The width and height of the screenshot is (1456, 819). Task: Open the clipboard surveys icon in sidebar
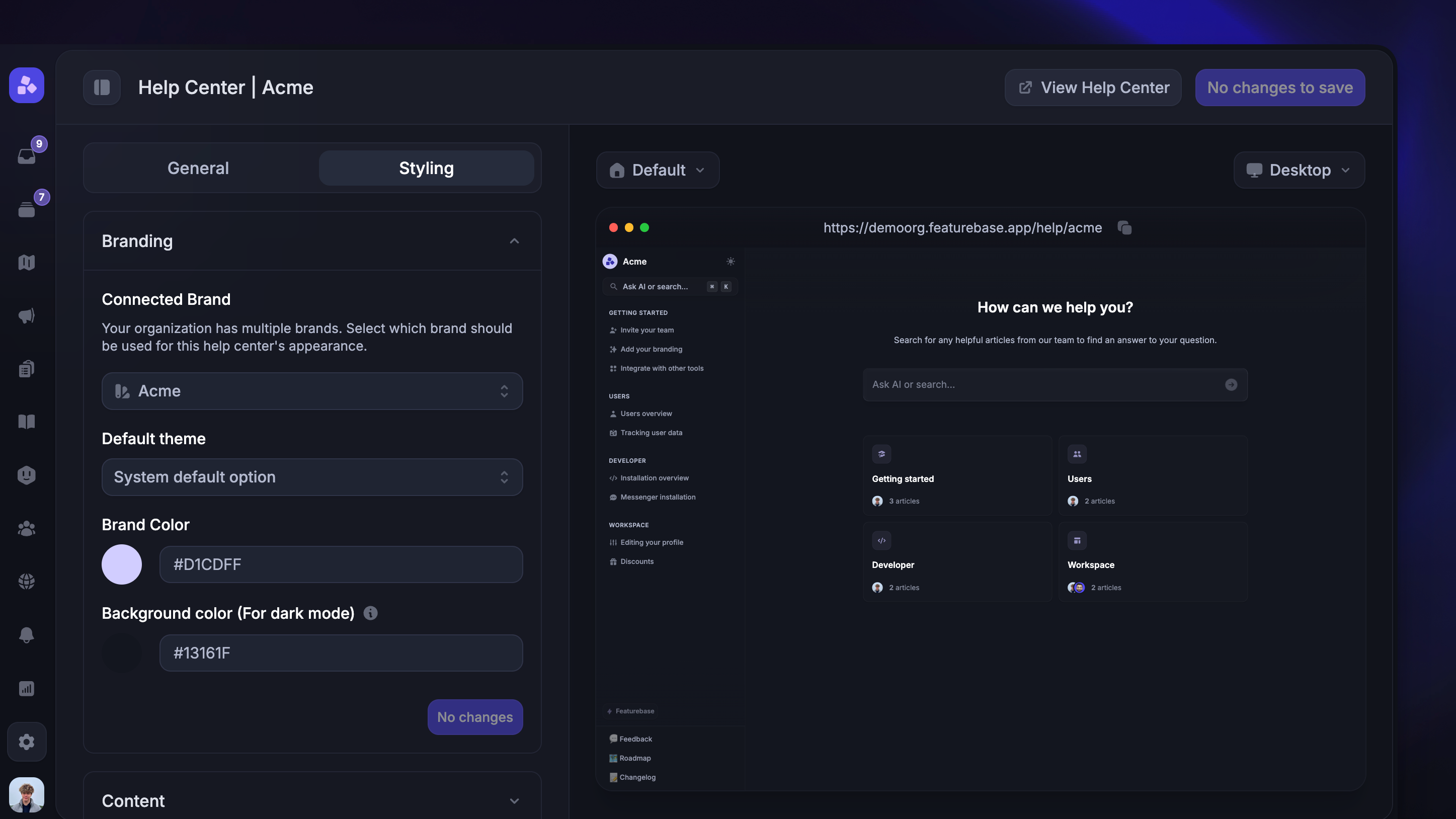coord(27,369)
